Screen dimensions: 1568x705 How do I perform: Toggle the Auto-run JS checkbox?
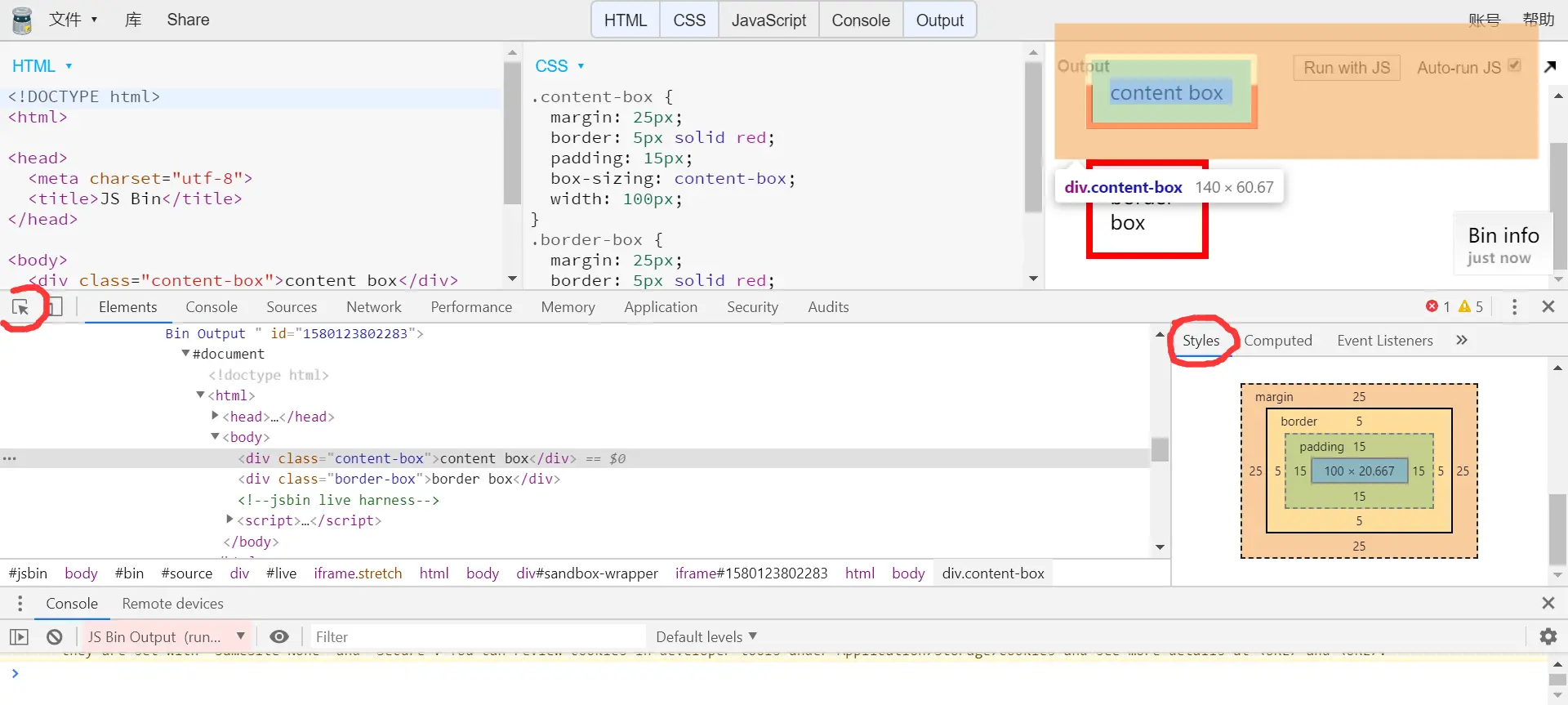(1514, 65)
